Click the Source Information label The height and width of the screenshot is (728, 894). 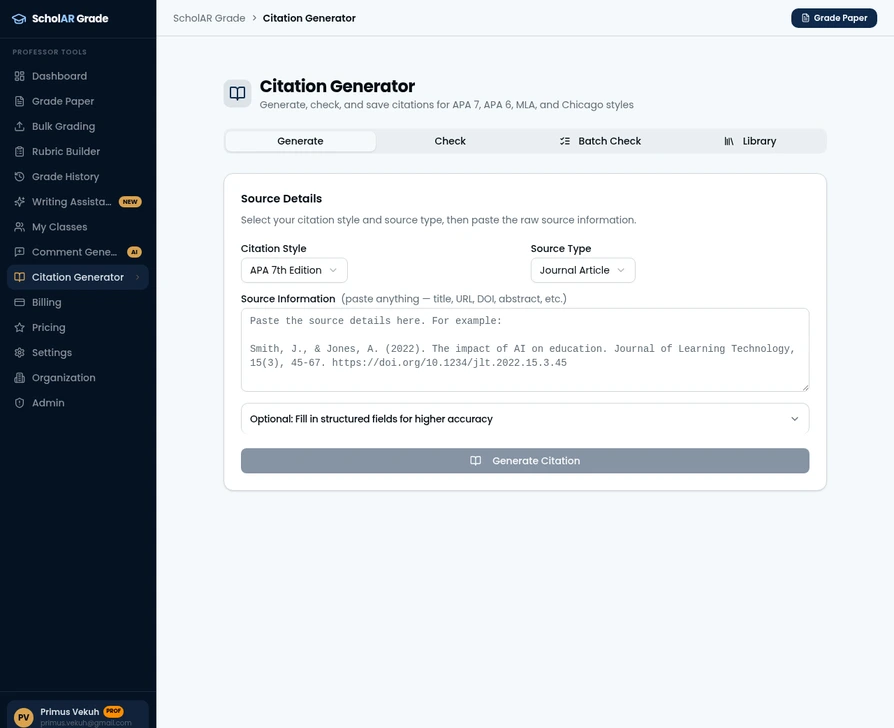288,299
